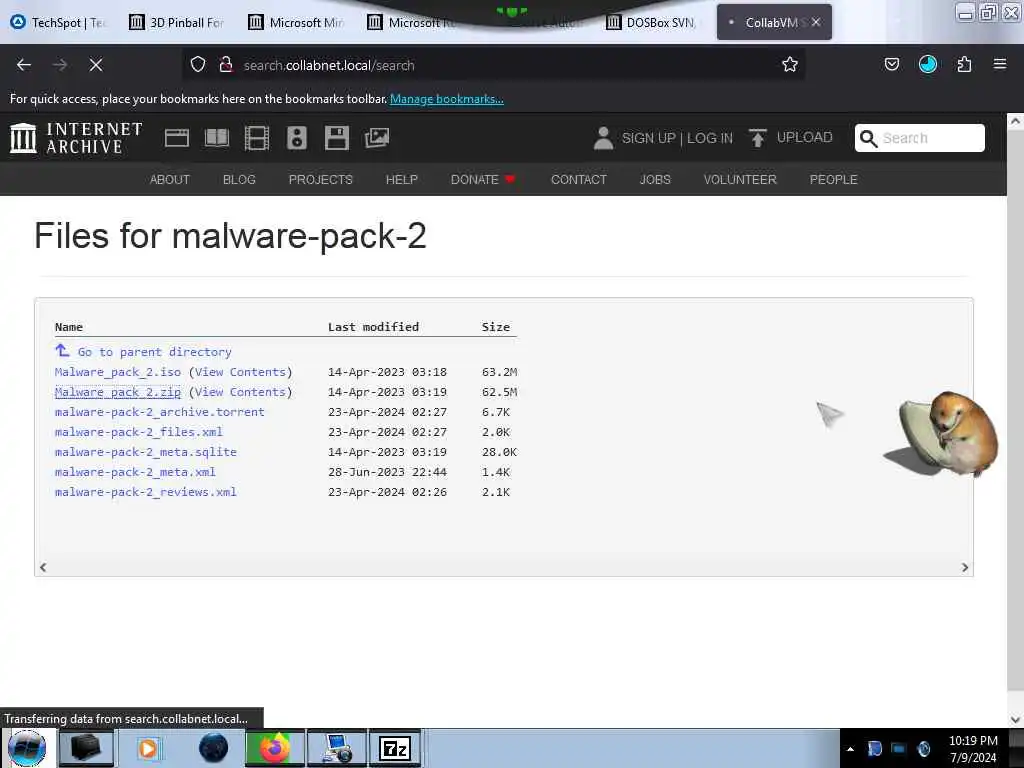The width and height of the screenshot is (1024, 768).
Task: Open the DONATE menu item
Action: point(483,180)
